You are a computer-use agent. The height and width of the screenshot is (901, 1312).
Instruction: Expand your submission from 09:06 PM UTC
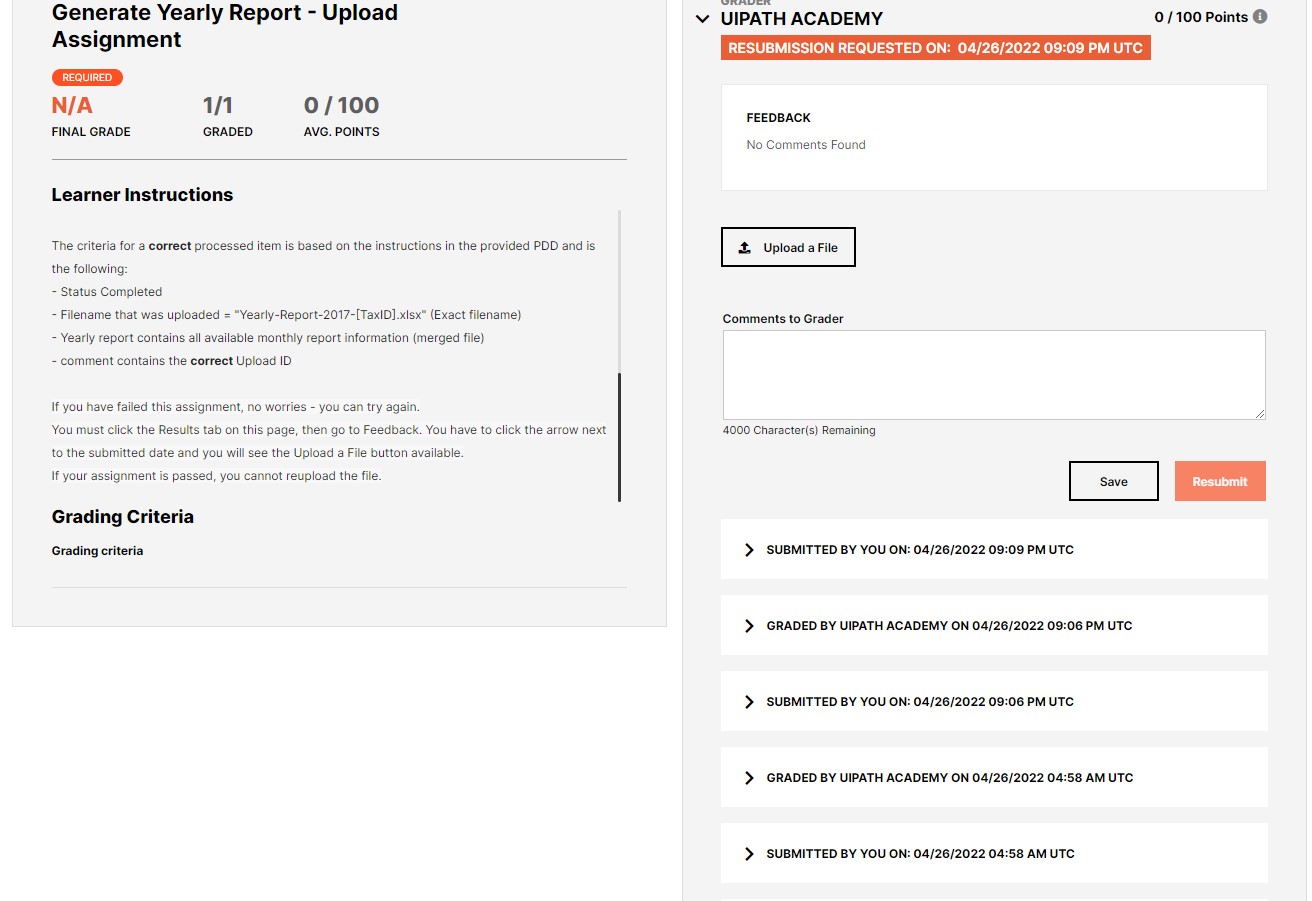[x=749, y=701]
